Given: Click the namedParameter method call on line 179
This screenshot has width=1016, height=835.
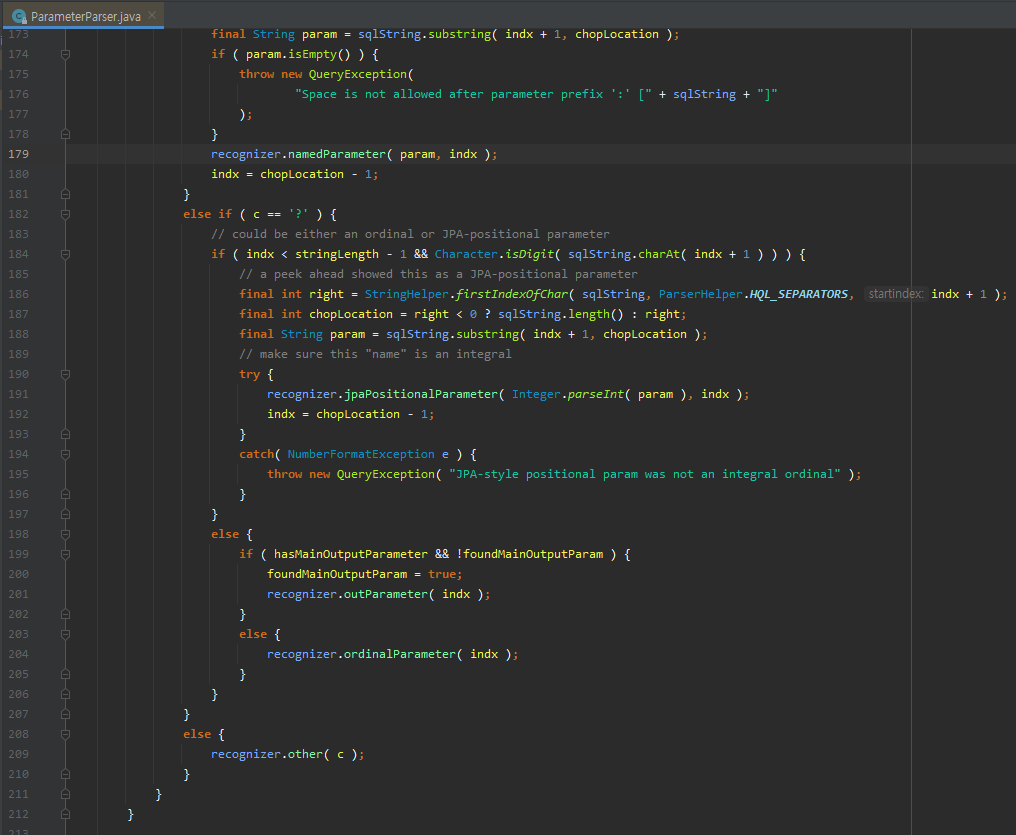Looking at the screenshot, I should coord(337,154).
